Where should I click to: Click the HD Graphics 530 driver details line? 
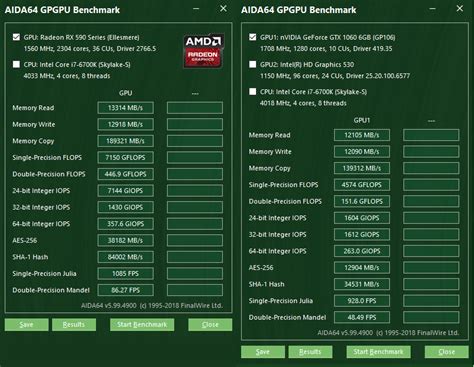pyautogui.click(x=335, y=76)
